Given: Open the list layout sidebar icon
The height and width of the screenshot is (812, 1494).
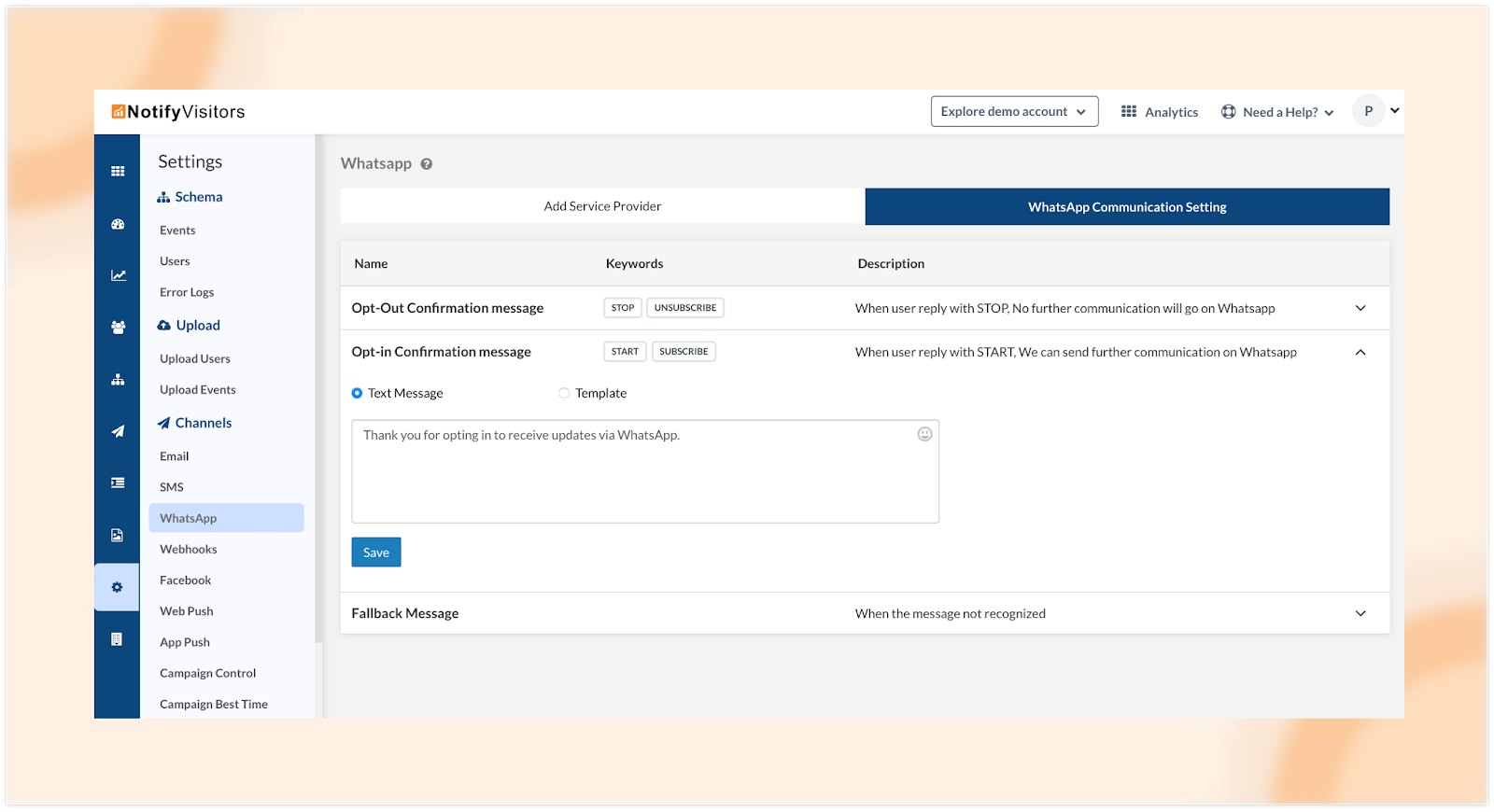Looking at the screenshot, I should click(118, 483).
